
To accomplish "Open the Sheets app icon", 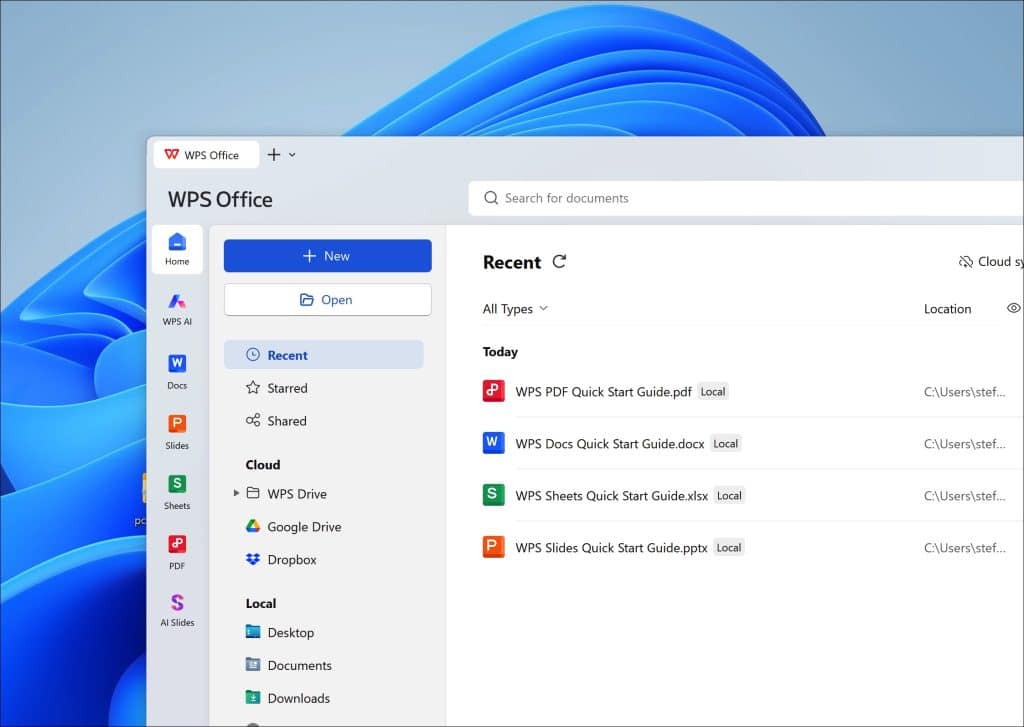I will point(177,487).
